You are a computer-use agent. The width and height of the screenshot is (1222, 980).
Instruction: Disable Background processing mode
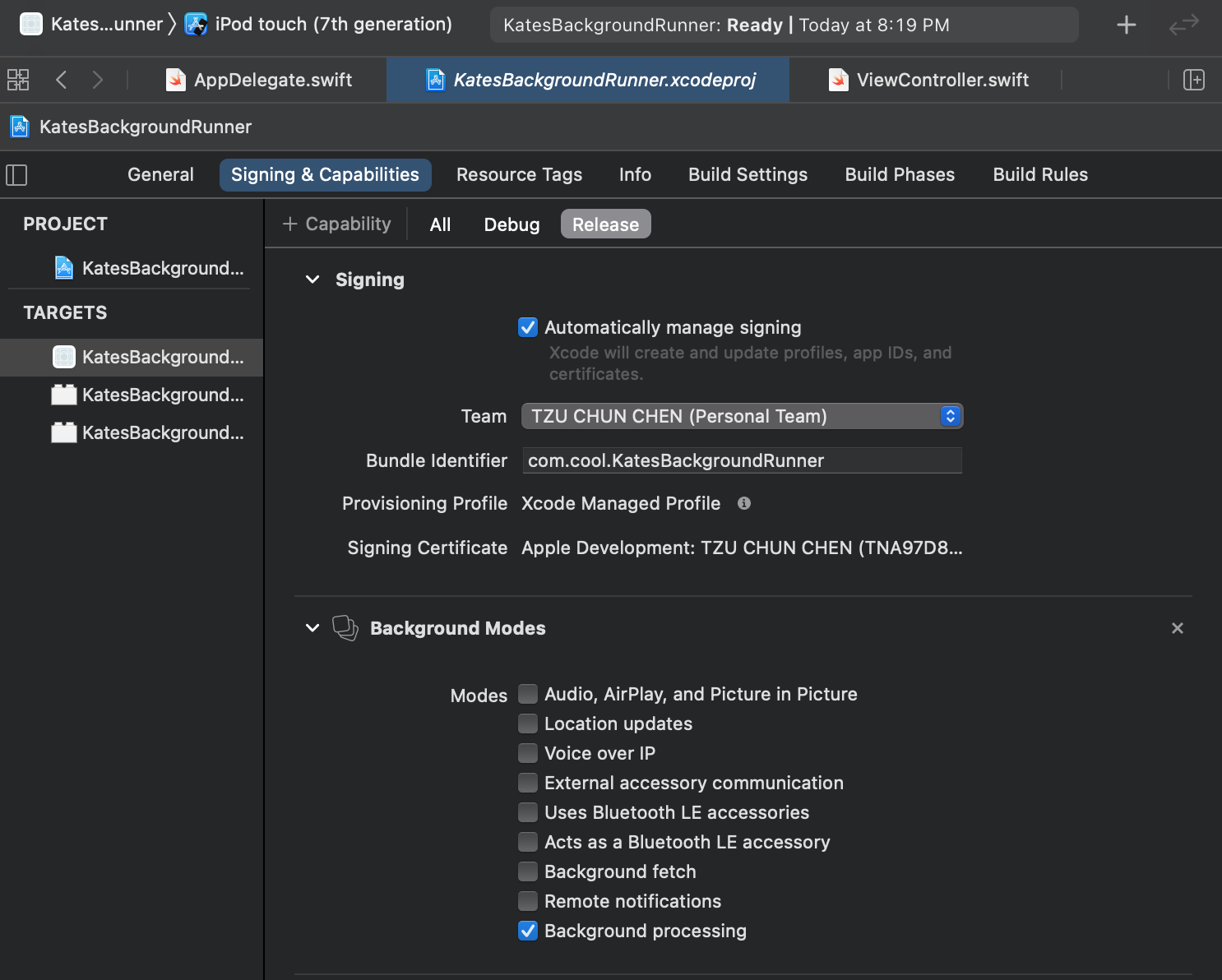coord(528,931)
